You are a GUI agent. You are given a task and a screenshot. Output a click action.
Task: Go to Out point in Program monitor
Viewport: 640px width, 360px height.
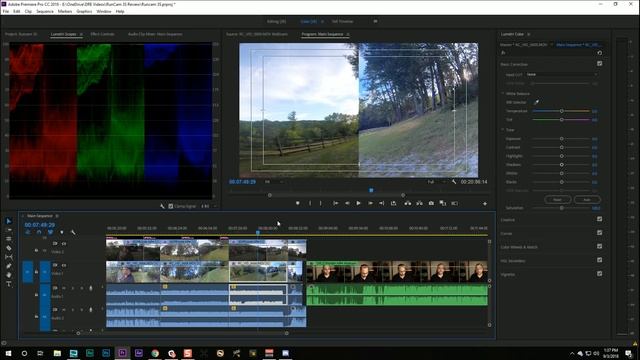click(382, 203)
